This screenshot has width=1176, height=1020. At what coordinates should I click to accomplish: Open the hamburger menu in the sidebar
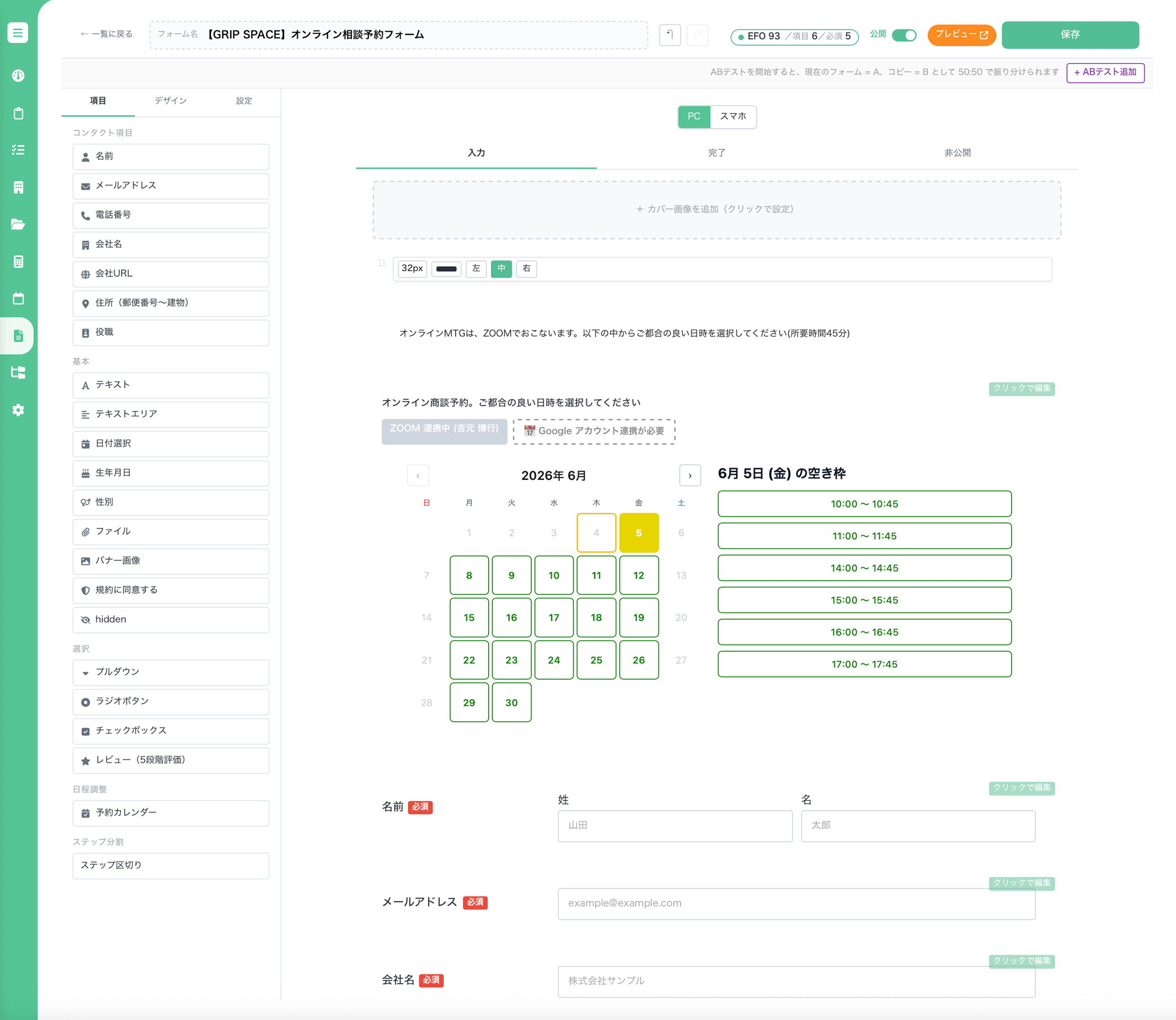[18, 32]
